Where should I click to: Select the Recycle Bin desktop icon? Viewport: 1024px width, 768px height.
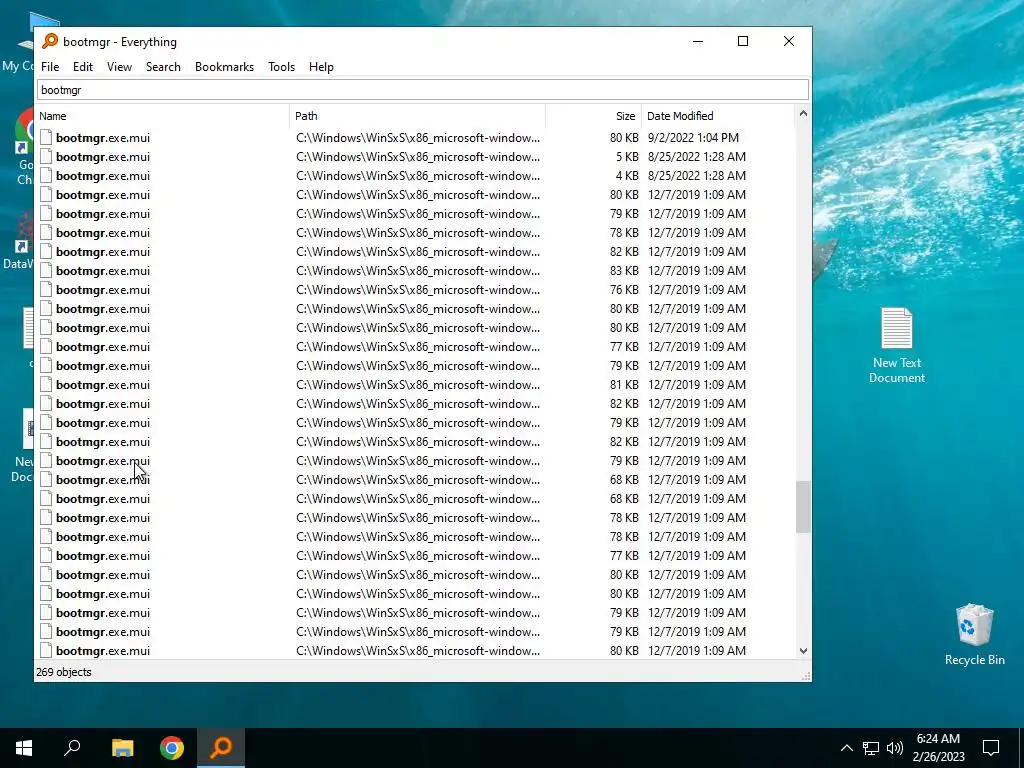974,635
